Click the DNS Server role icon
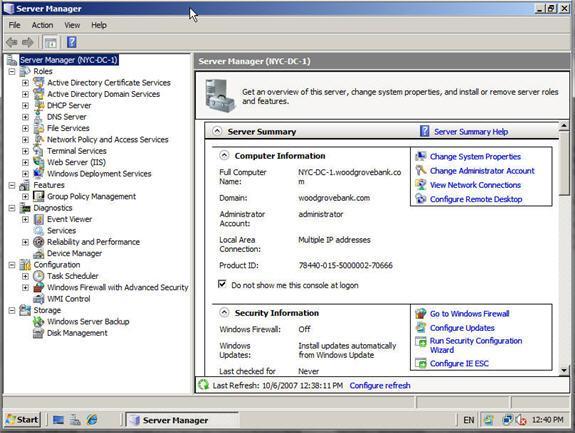 [x=39, y=117]
